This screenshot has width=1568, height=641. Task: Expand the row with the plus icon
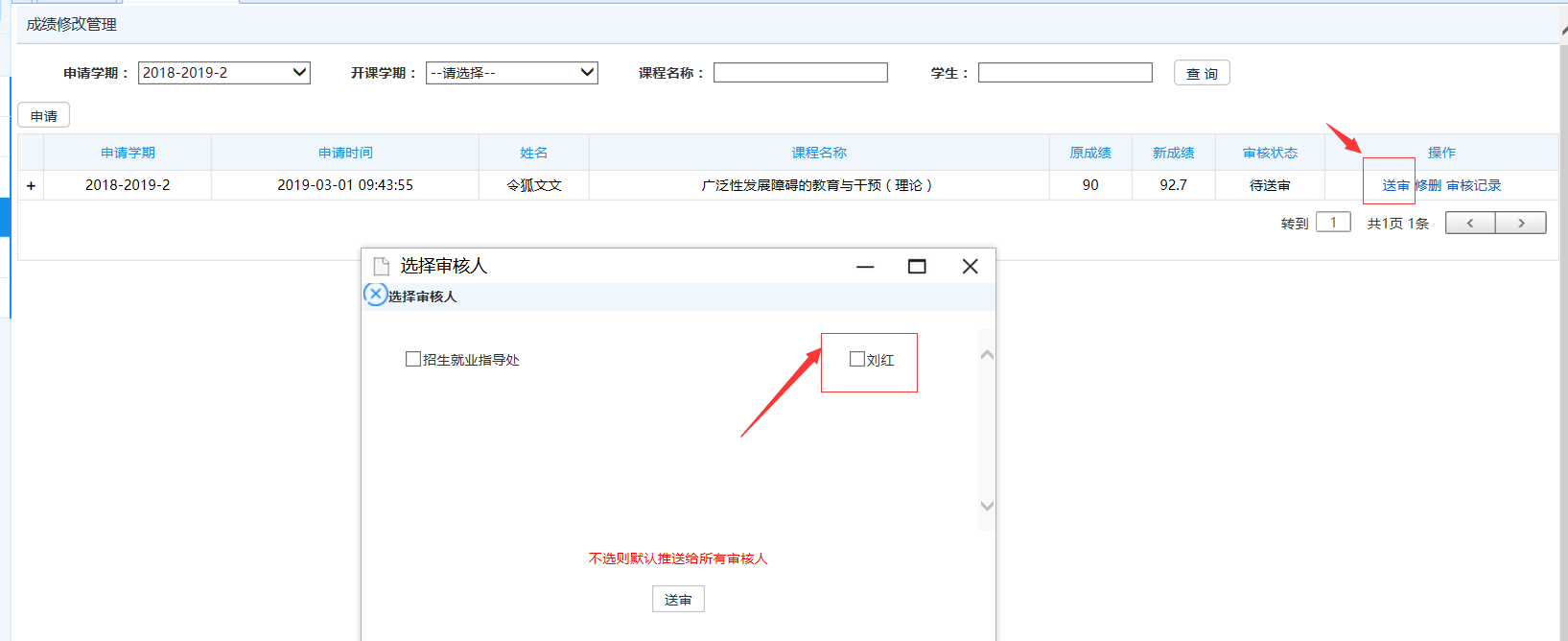31,185
